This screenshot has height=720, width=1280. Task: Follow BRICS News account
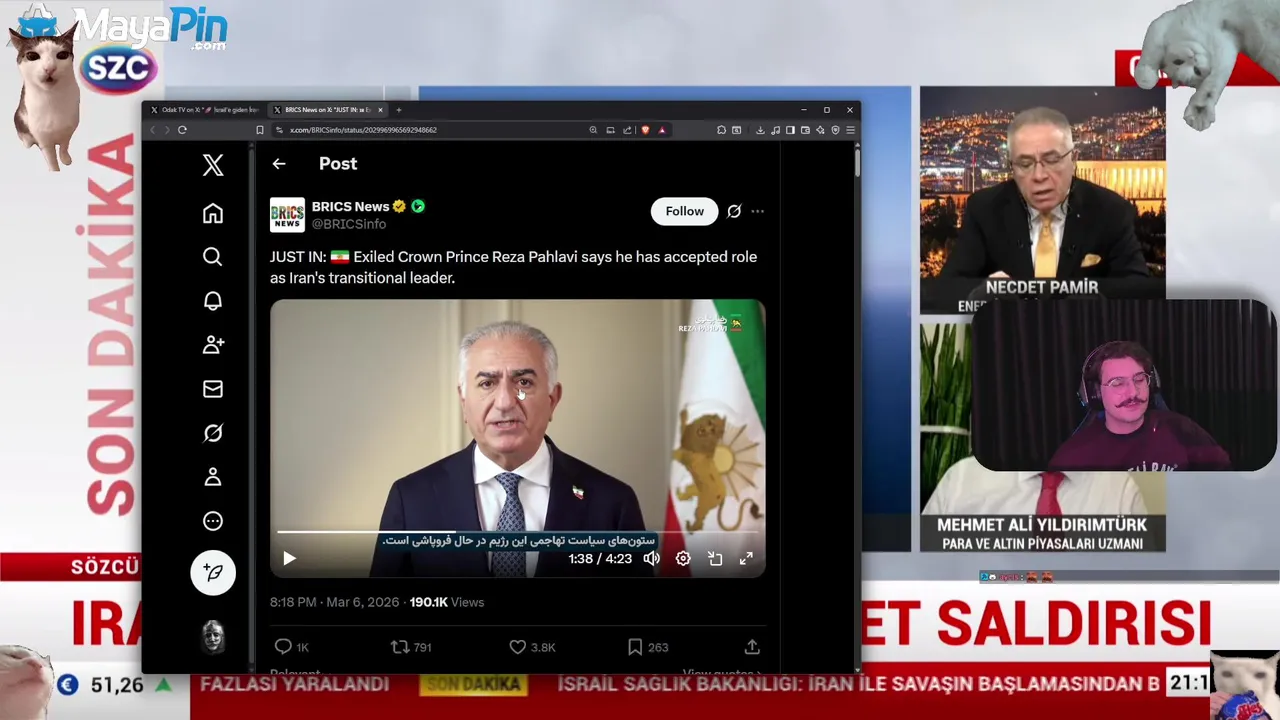point(685,211)
